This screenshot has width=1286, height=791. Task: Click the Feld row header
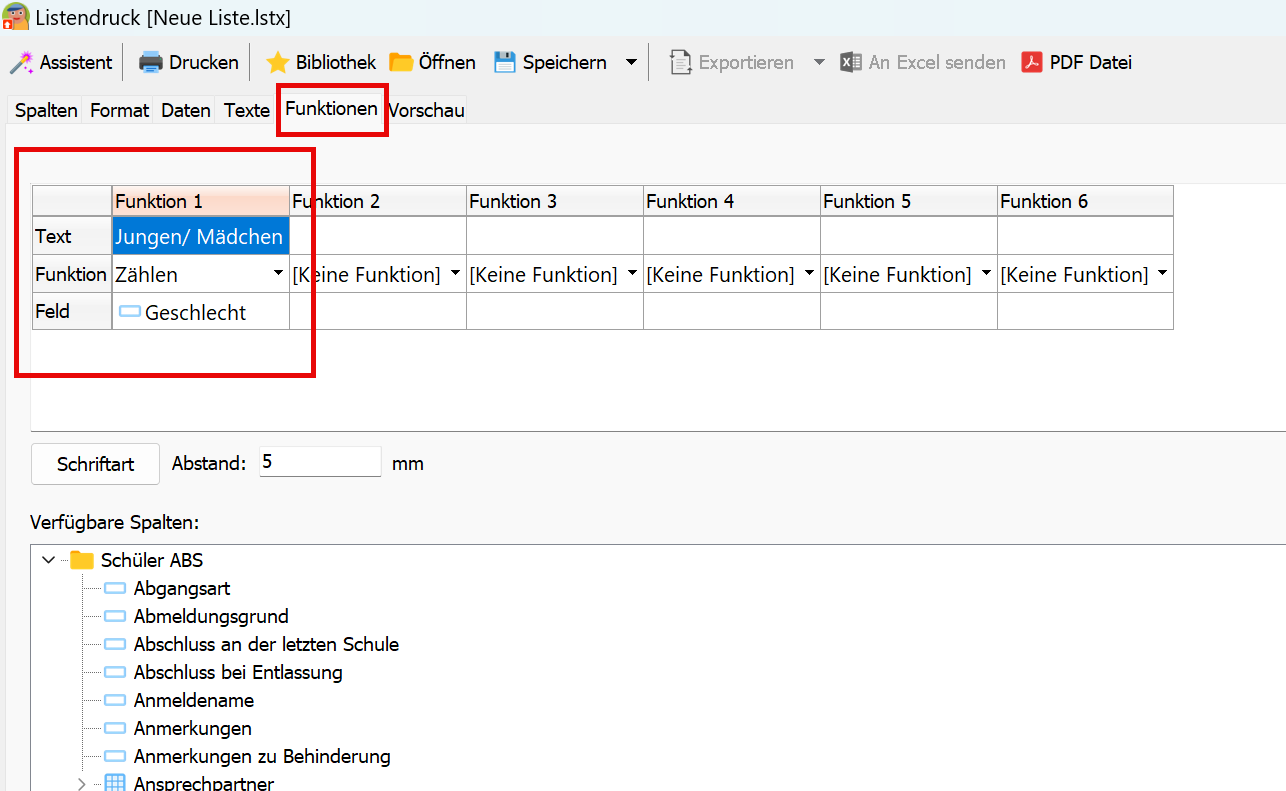(72, 312)
